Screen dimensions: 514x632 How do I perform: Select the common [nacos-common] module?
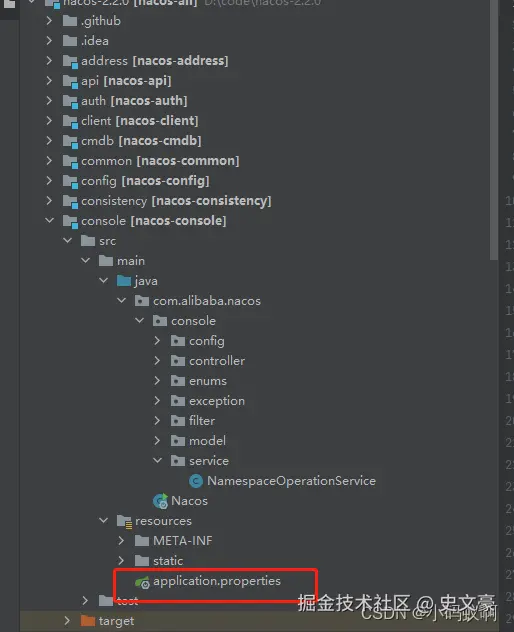click(x=160, y=161)
